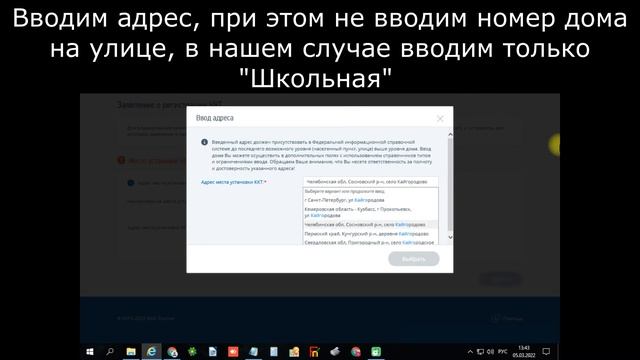Viewport: 640px width, 360px height.
Task: Select the 'Кемеровская область - Кузбасс, г Прокопьевск' suggestion
Action: point(371,212)
